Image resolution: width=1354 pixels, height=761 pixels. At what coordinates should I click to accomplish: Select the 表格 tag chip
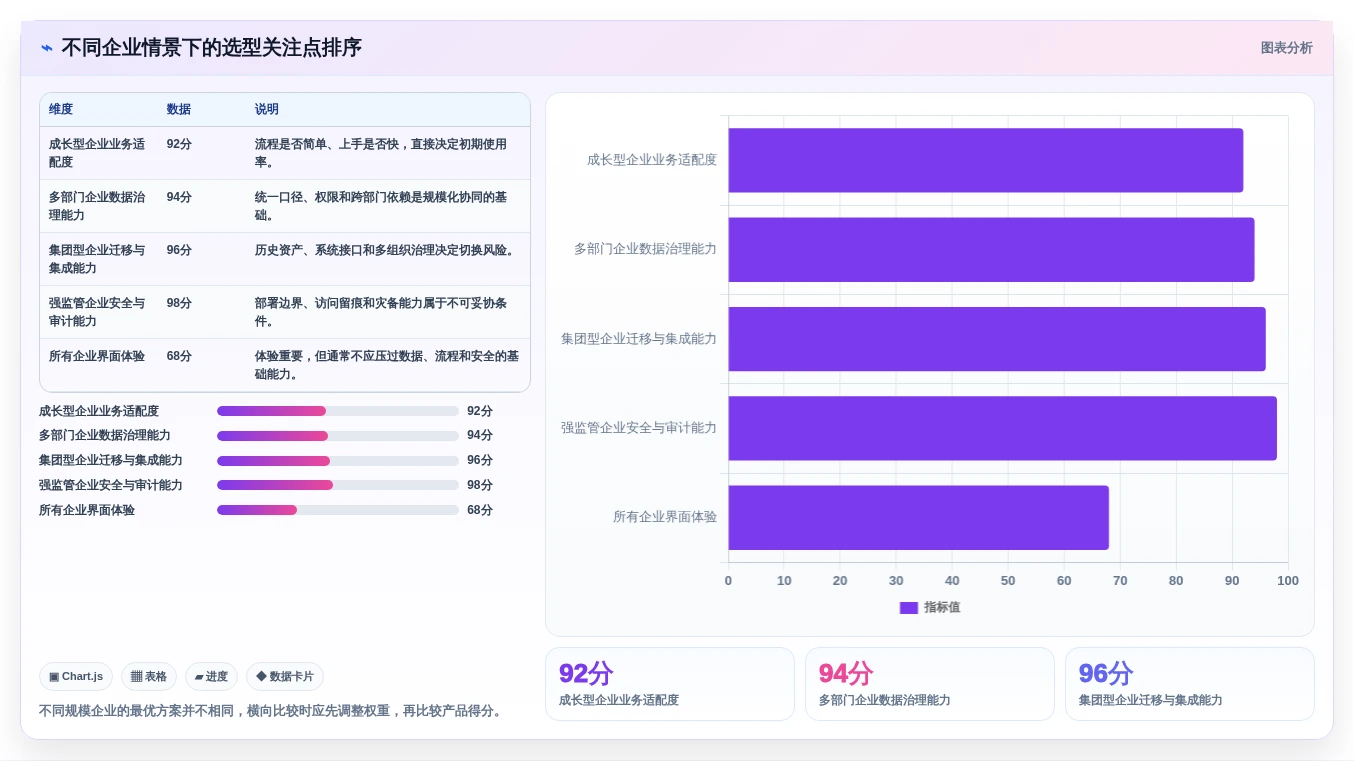click(x=149, y=677)
